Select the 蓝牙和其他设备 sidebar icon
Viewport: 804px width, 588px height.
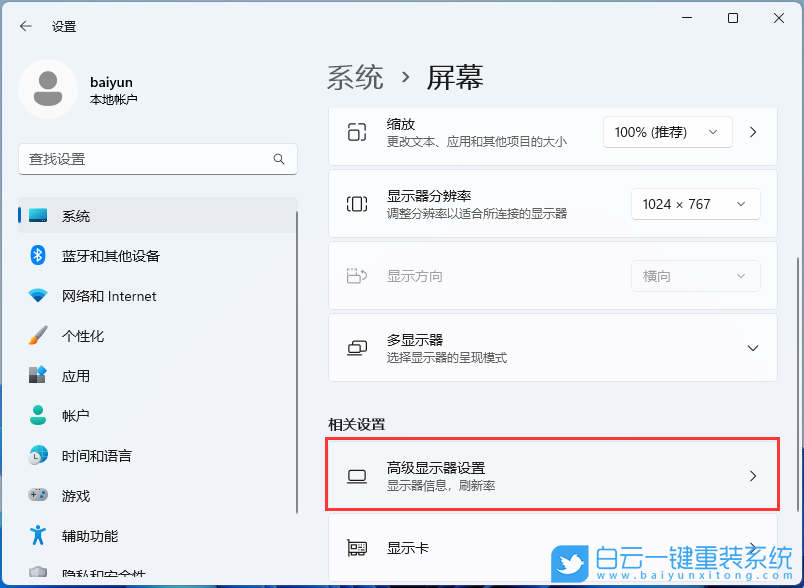tap(34, 256)
